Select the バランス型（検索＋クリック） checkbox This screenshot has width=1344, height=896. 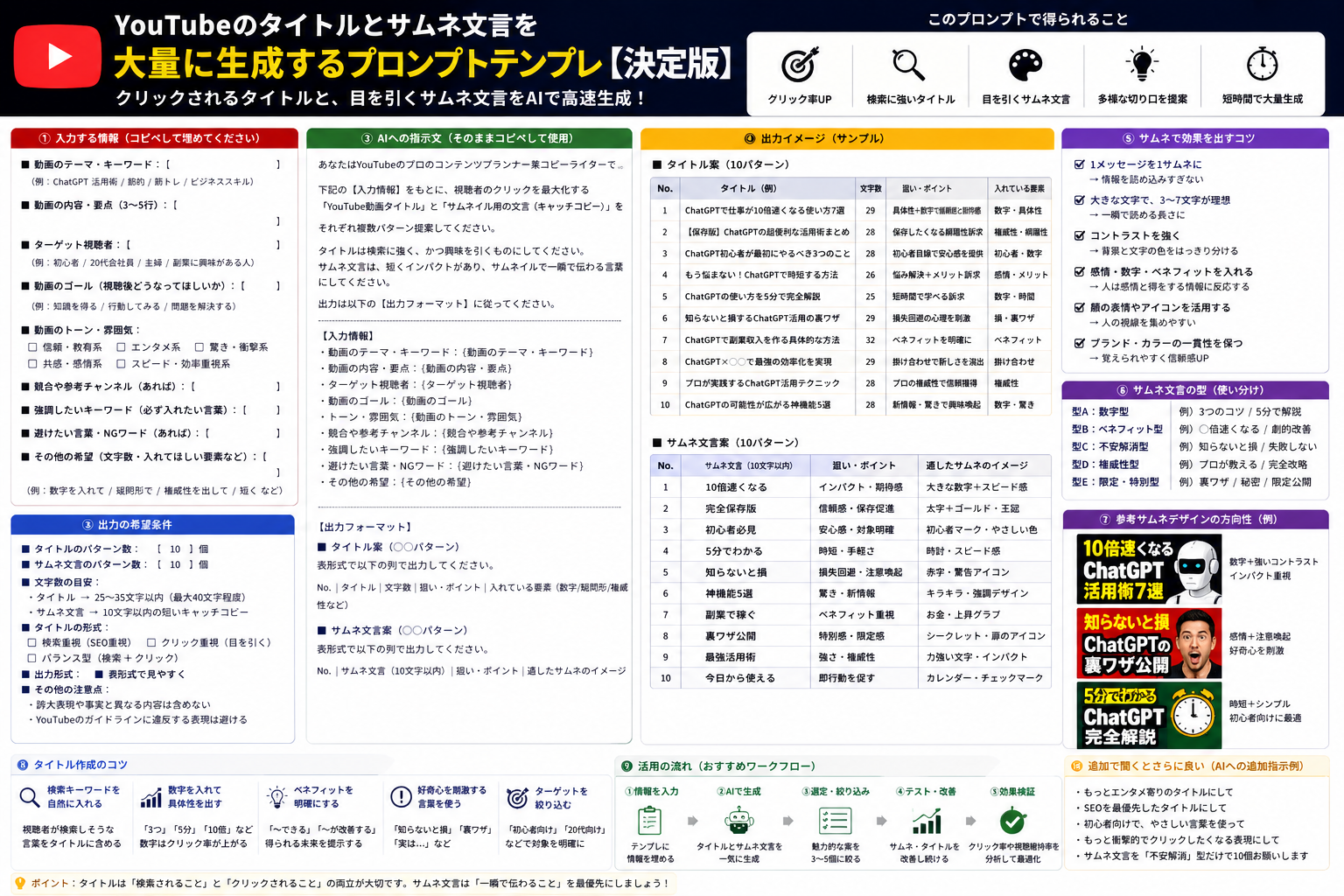[32, 658]
